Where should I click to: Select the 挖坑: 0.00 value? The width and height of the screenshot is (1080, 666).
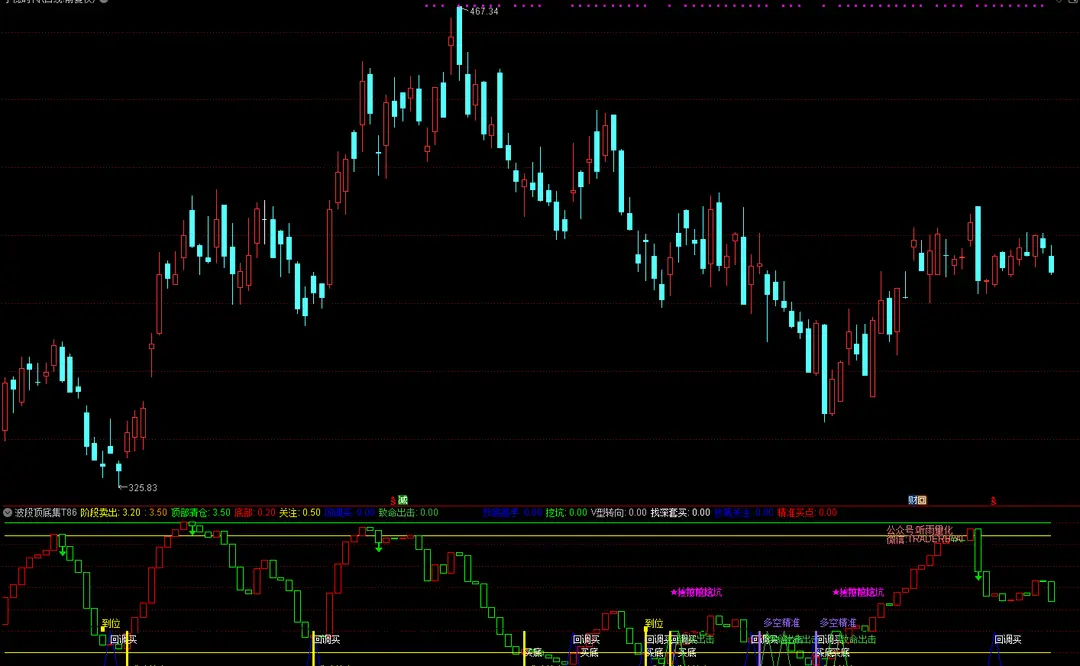point(566,512)
